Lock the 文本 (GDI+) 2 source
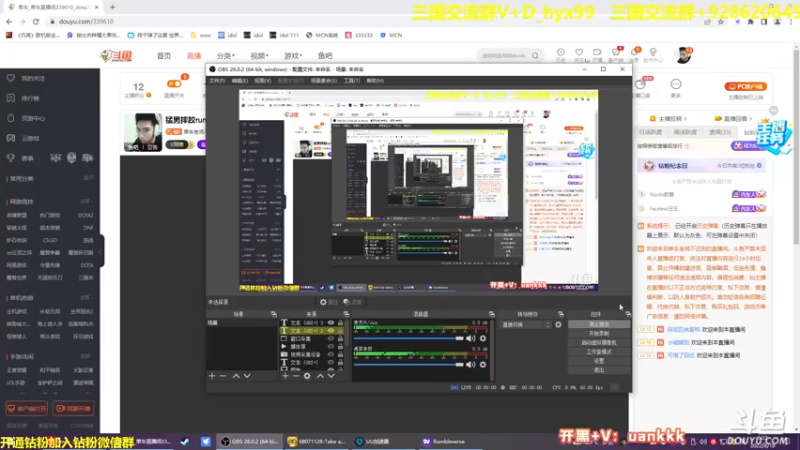The image size is (800, 450). [340, 331]
